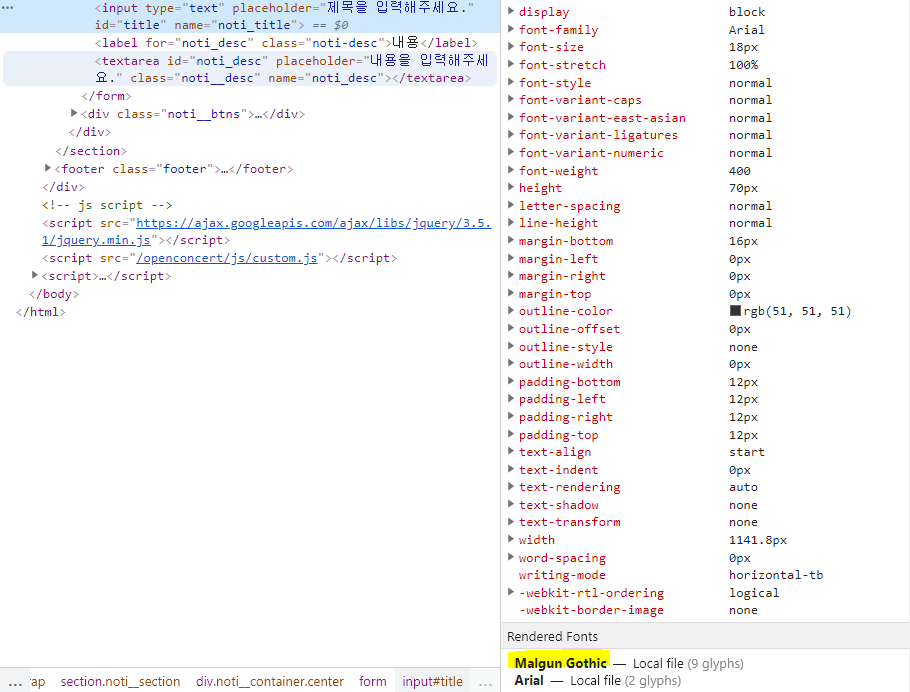Expand the font-family computed property

[511, 29]
